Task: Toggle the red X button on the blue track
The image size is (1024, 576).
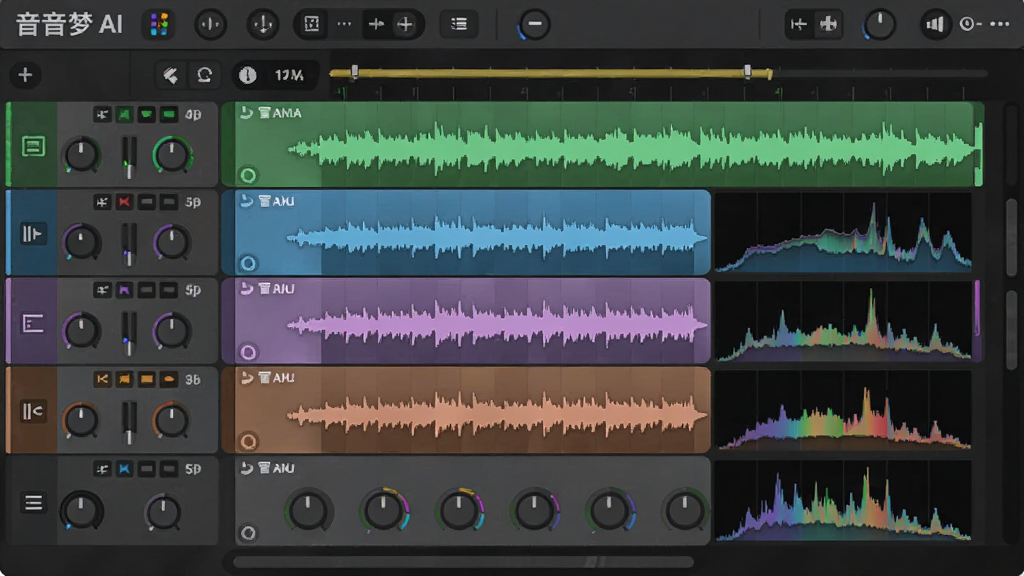Action: click(124, 202)
